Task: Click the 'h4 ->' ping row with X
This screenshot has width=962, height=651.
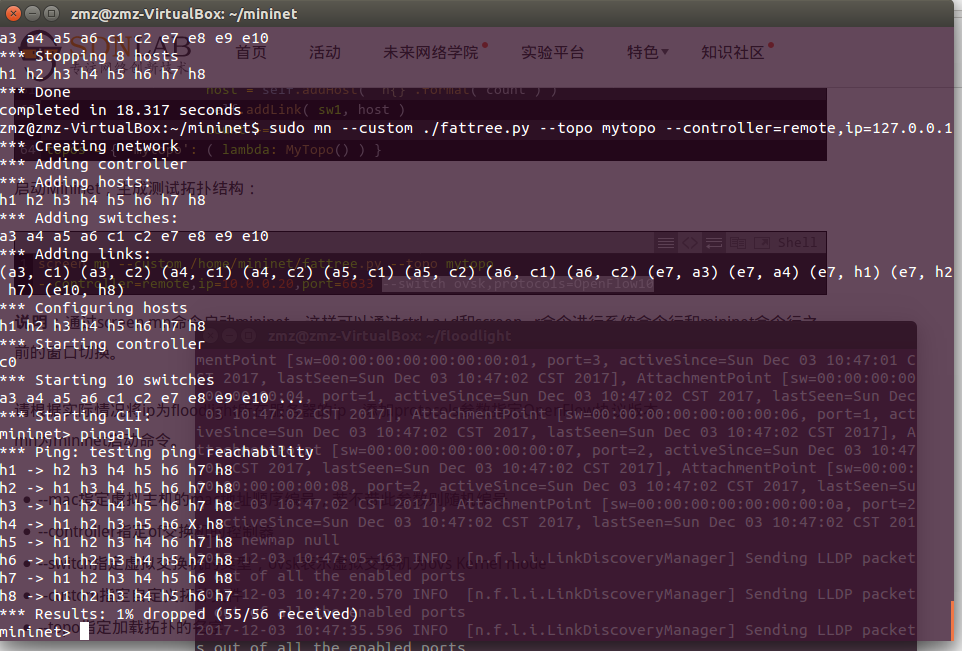Action: coord(112,524)
